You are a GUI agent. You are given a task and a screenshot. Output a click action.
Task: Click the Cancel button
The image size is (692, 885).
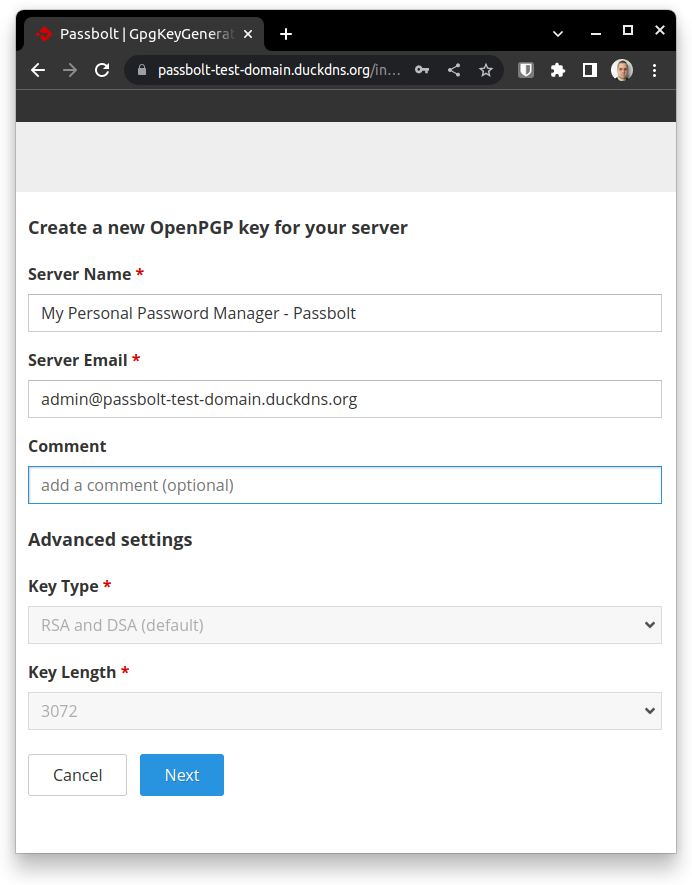[77, 775]
